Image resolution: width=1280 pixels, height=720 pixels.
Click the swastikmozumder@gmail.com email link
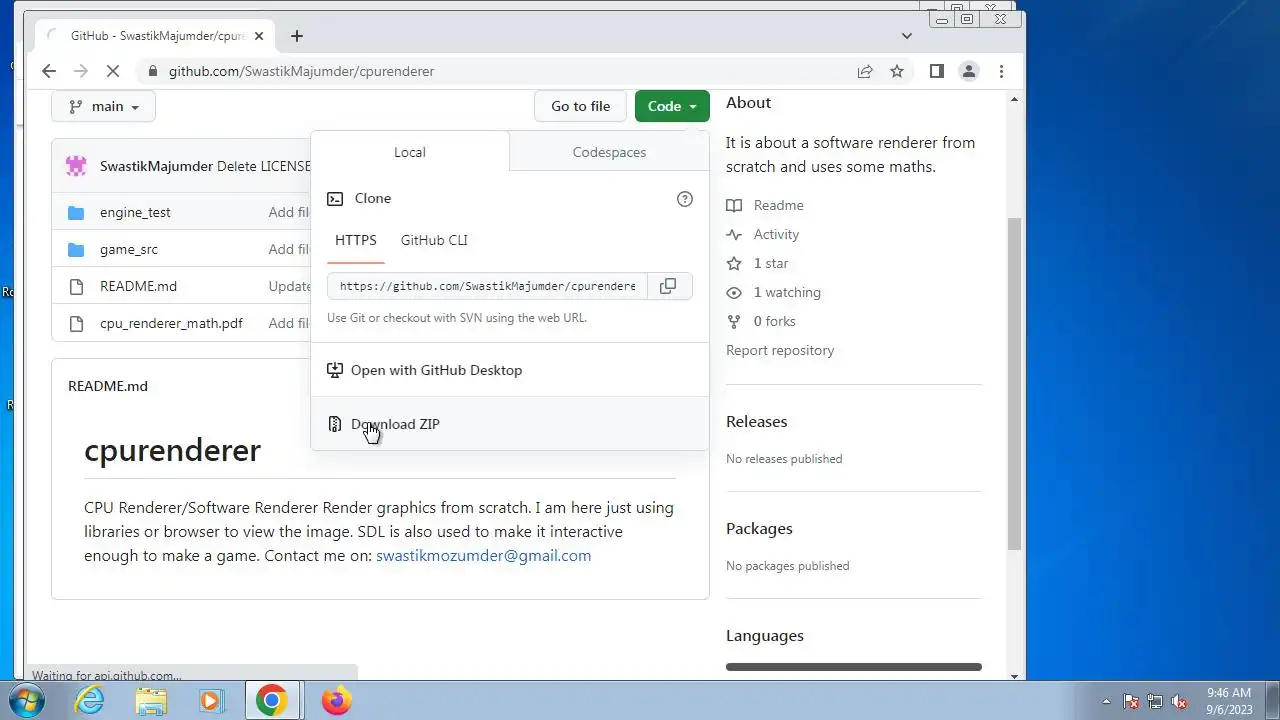pyautogui.click(x=483, y=555)
